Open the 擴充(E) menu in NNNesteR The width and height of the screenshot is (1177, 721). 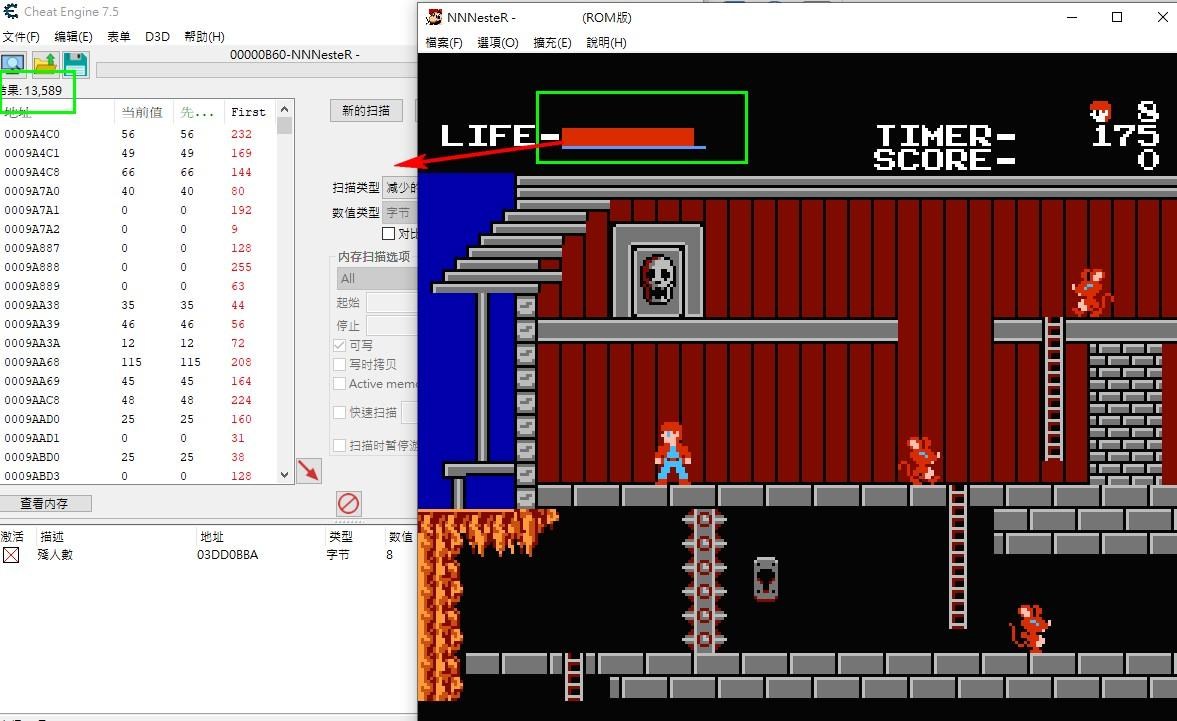(552, 42)
